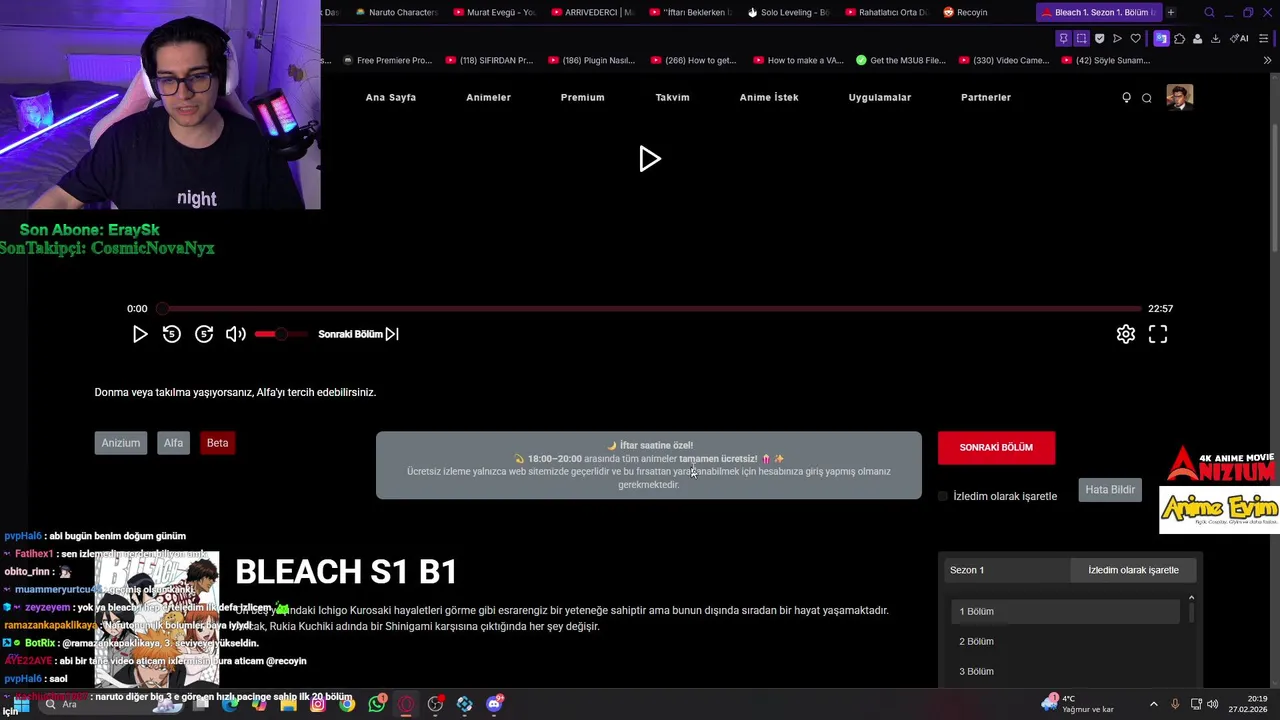Click İzledim olarak işaretle in season panel
Screen dimensions: 1280x720
tap(1133, 570)
